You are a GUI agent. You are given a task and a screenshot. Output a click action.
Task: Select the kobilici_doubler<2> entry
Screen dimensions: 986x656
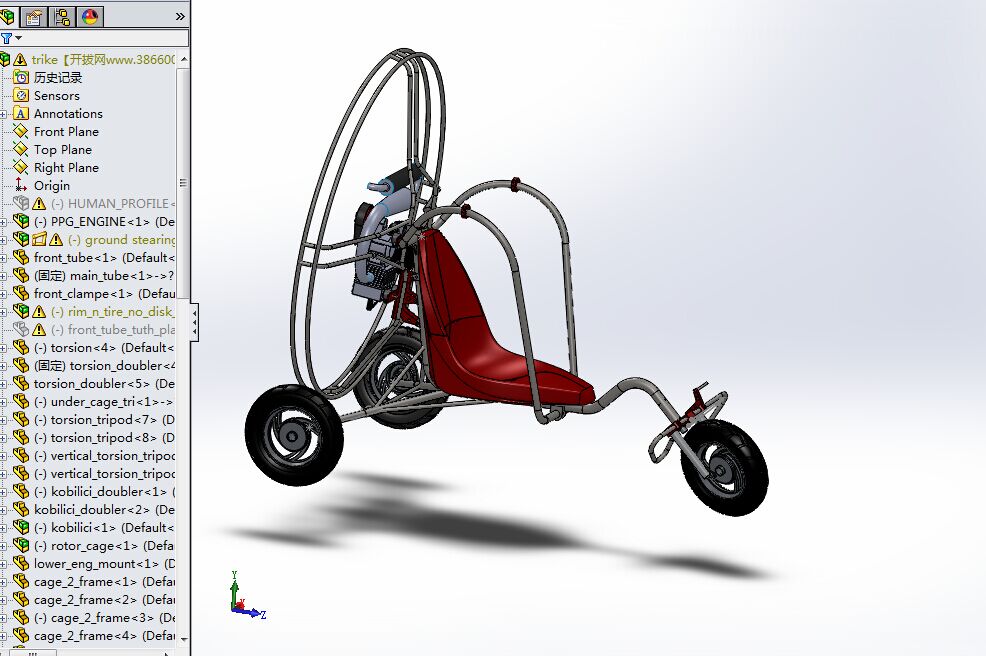[x=104, y=509]
